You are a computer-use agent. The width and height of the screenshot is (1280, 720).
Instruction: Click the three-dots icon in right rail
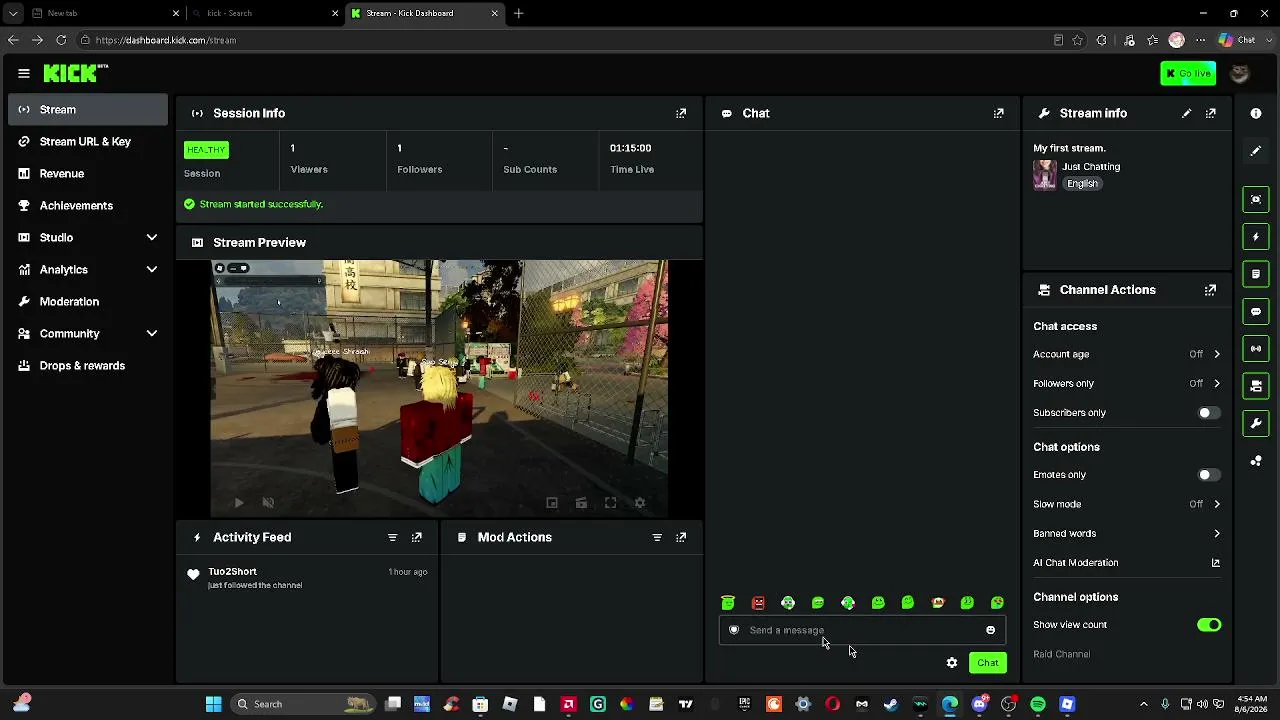(x=1256, y=461)
